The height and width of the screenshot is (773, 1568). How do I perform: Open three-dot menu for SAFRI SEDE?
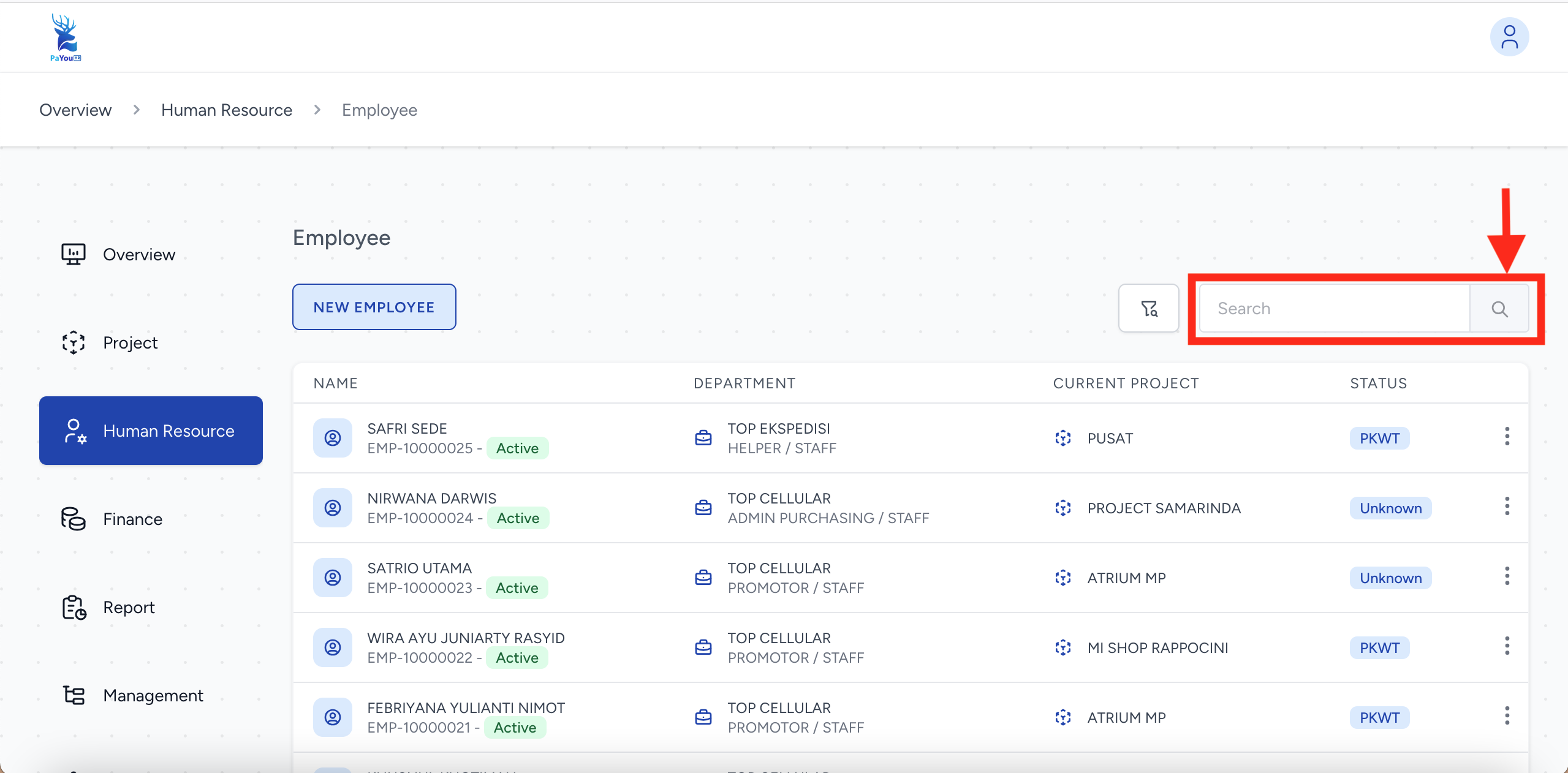click(x=1507, y=437)
